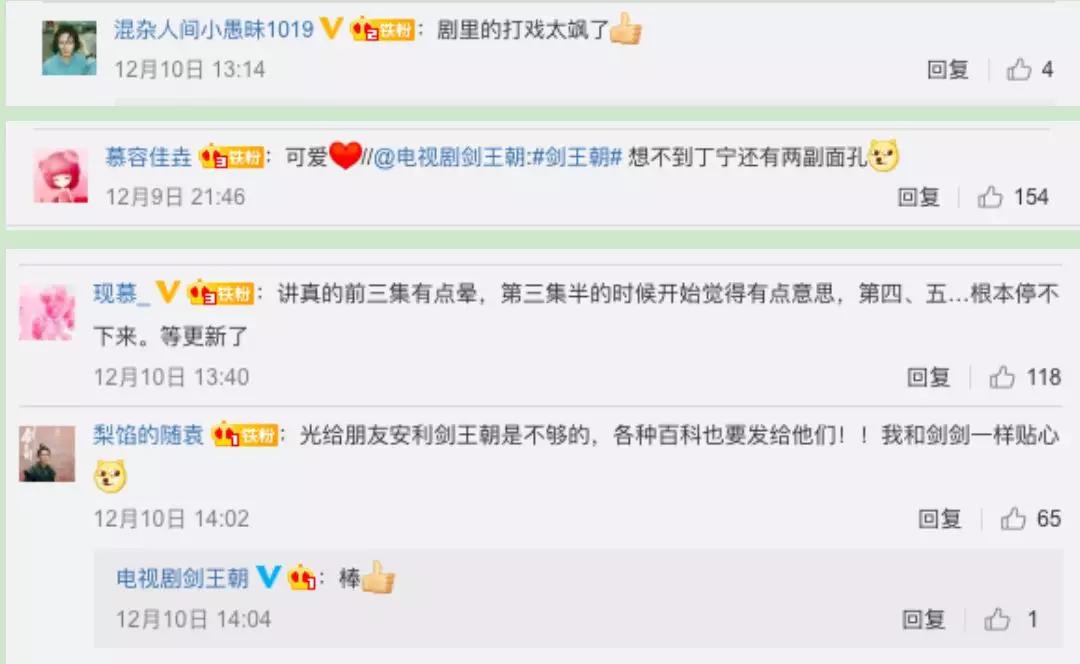Like the comment by 混杂人间小愚昧1019
The image size is (1080, 664).
1019,69
